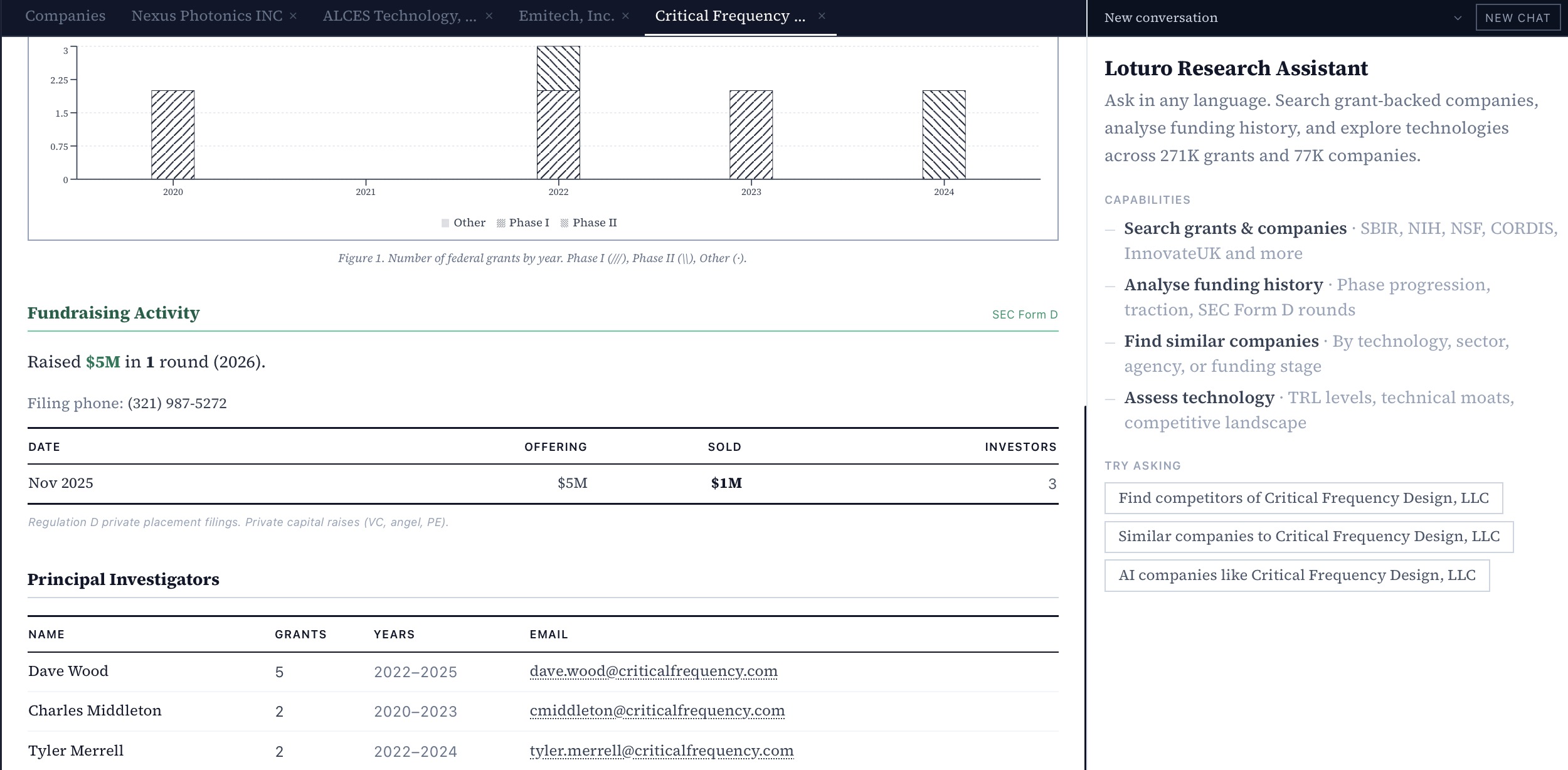The width and height of the screenshot is (1568, 770).
Task: Click Find similar companies capability
Action: coord(1221,341)
